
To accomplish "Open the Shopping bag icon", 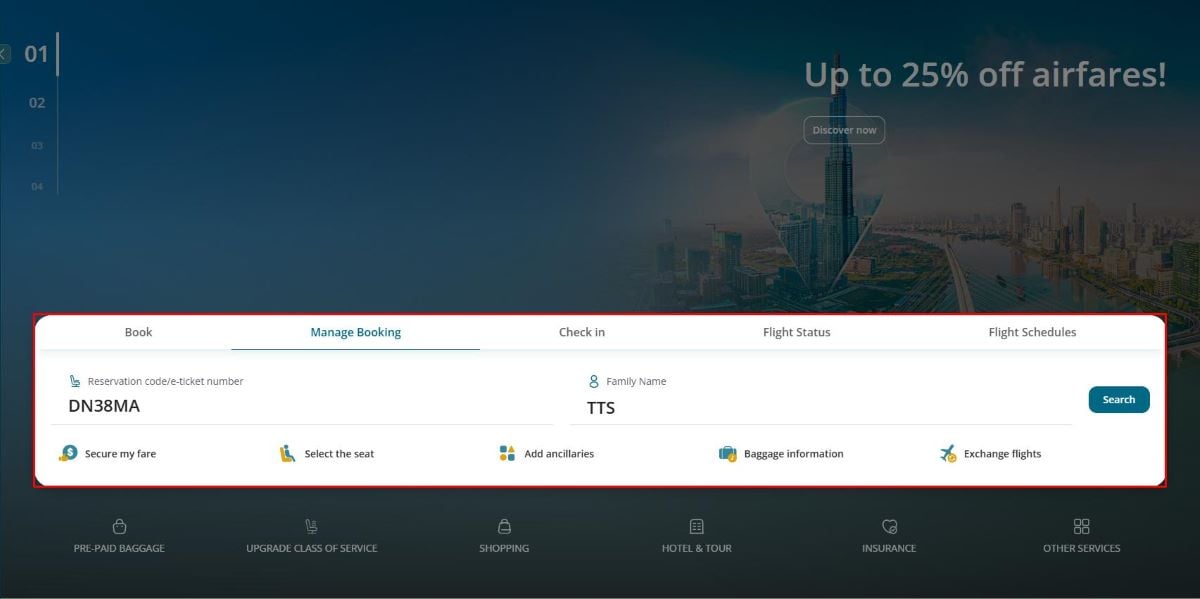I will 504,526.
